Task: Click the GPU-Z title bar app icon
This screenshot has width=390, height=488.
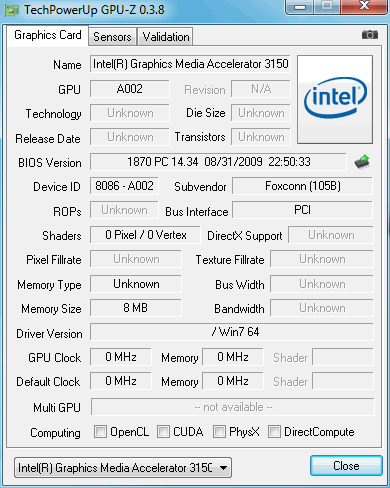Action: (x=12, y=10)
